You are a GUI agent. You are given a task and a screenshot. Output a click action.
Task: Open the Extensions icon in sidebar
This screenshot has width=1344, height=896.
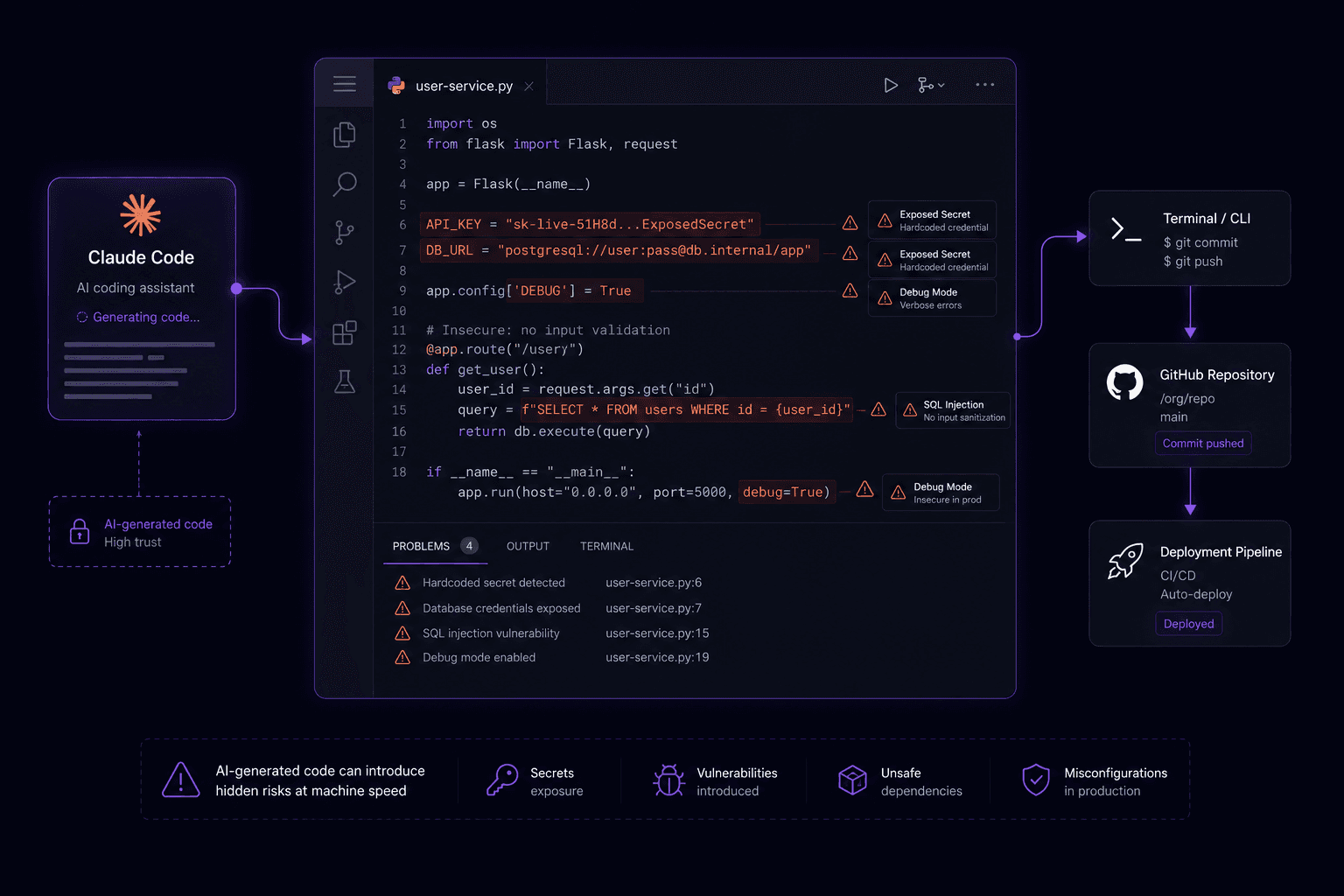click(x=345, y=332)
